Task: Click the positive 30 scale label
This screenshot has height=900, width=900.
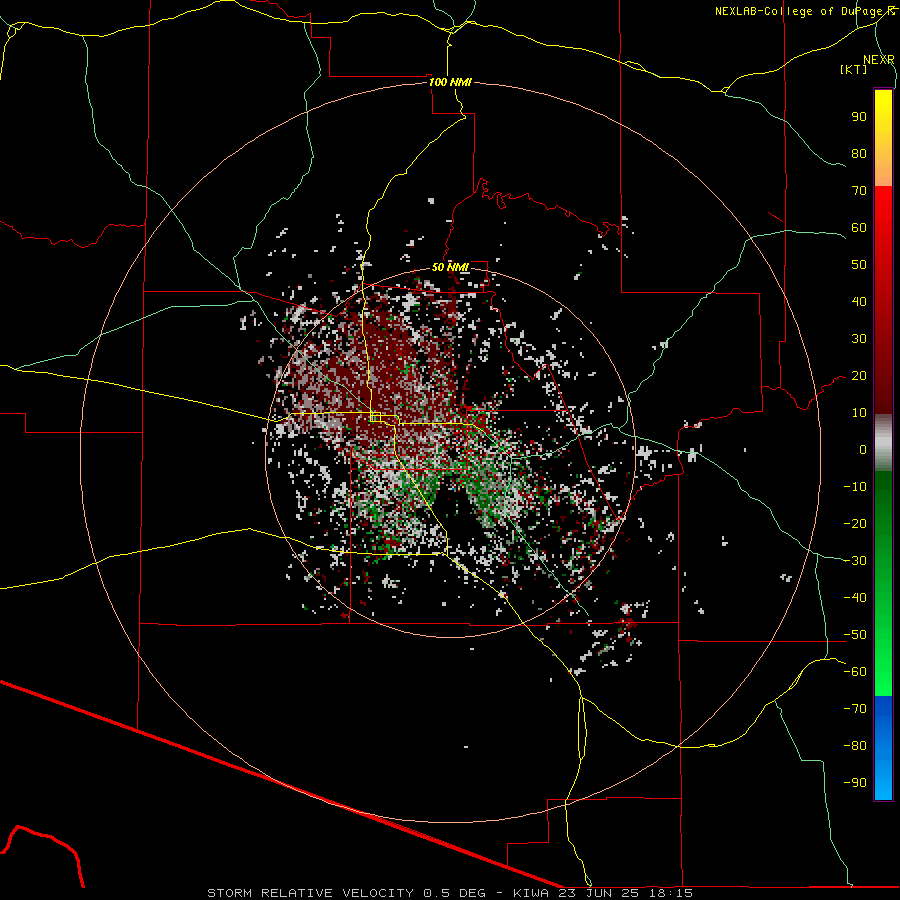Action: pyautogui.click(x=859, y=339)
